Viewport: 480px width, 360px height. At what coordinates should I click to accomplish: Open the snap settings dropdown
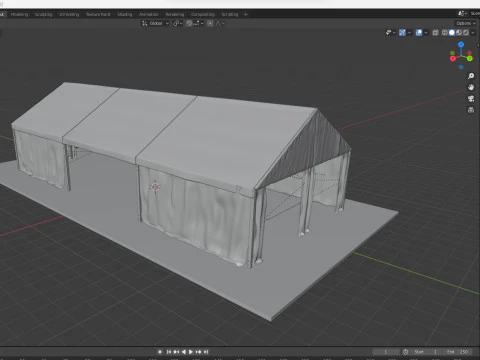coord(197,23)
